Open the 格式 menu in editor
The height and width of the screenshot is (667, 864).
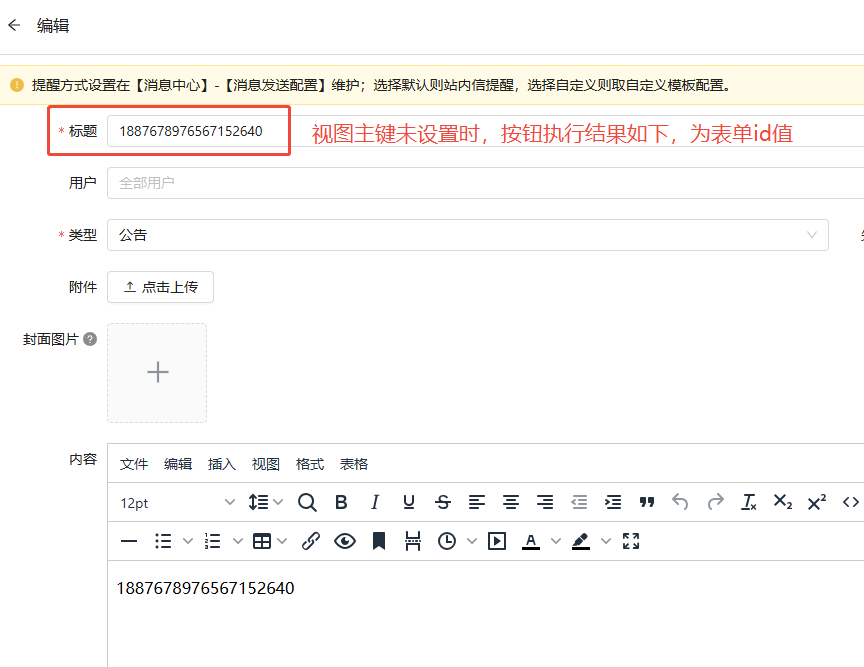[310, 464]
